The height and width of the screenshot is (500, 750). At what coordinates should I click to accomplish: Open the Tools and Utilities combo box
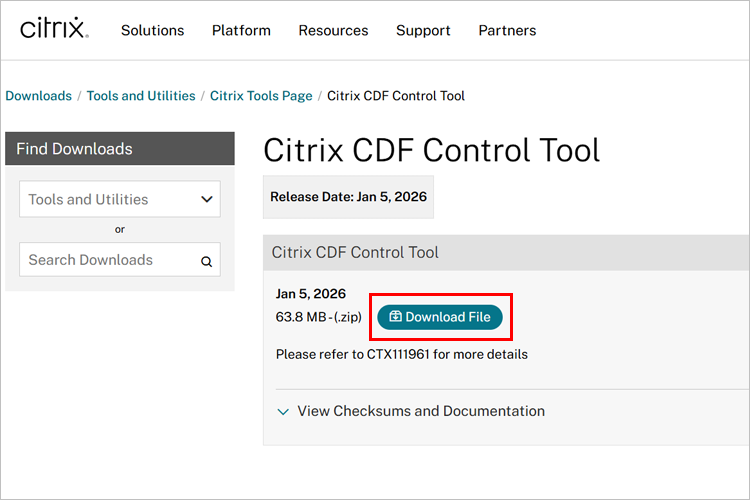pyautogui.click(x=120, y=199)
